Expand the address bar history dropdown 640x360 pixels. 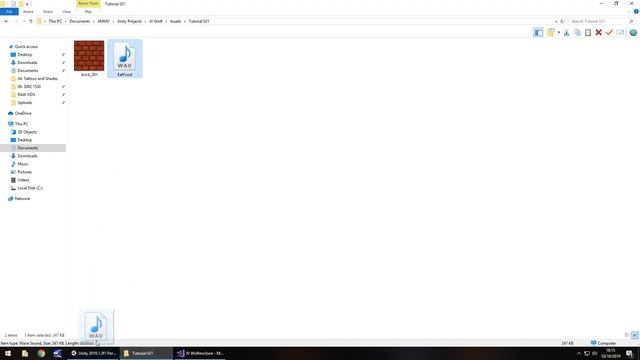pyautogui.click(x=556, y=21)
